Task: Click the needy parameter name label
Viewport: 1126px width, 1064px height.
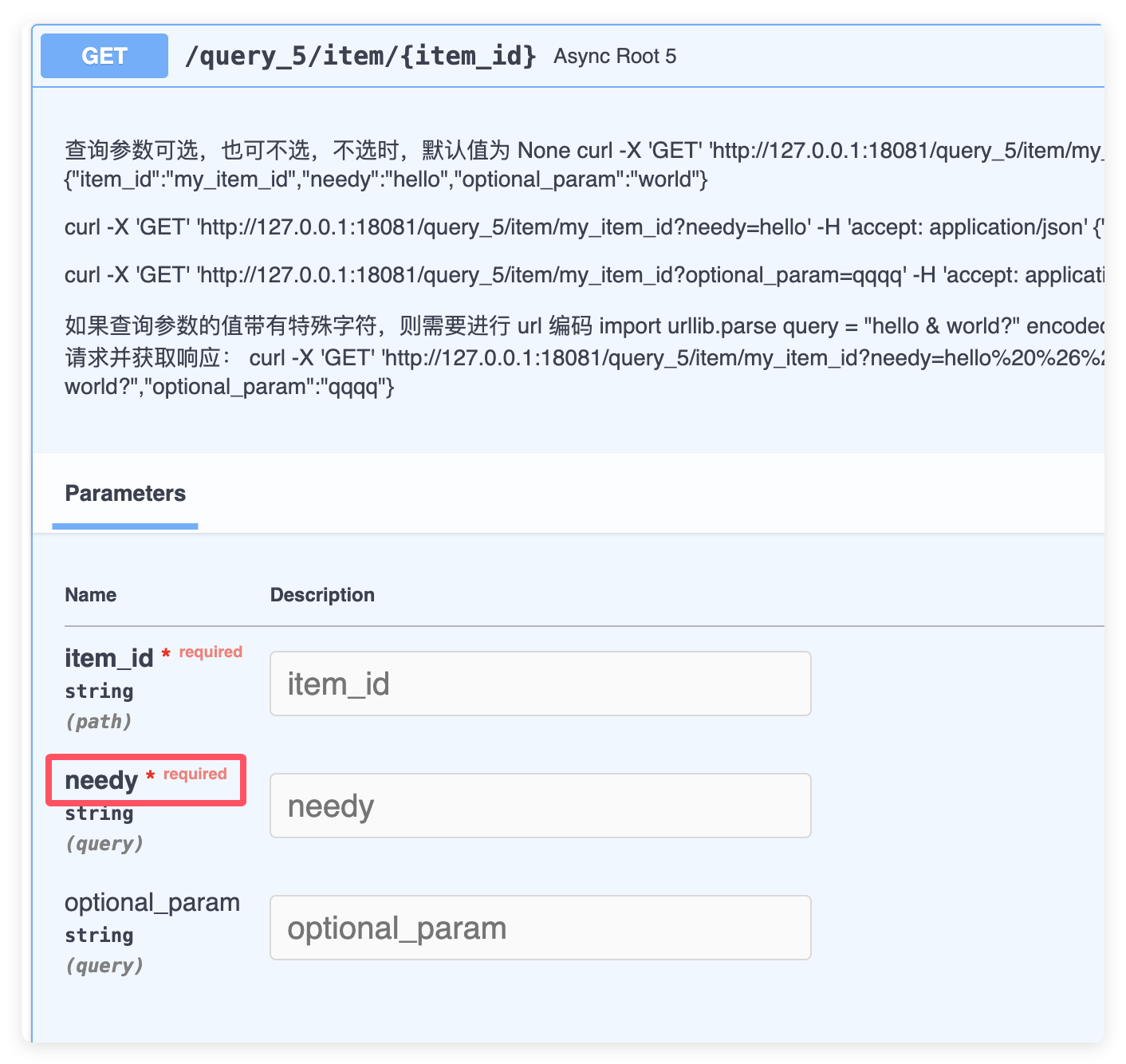Action: pos(101,780)
